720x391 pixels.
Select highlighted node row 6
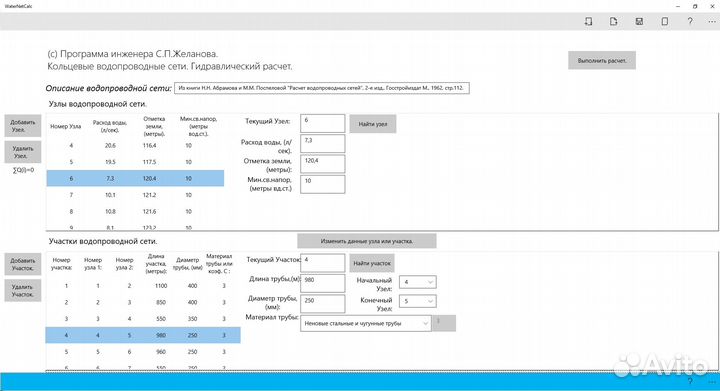tap(135, 178)
